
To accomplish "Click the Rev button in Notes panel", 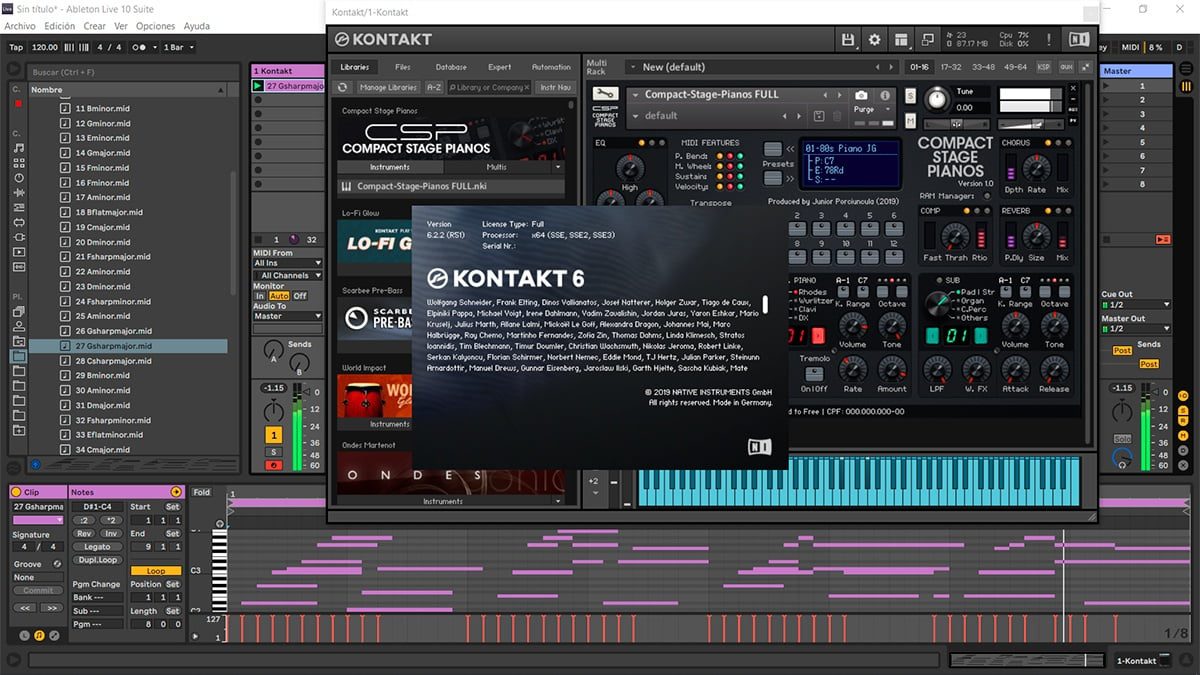I will [84, 534].
